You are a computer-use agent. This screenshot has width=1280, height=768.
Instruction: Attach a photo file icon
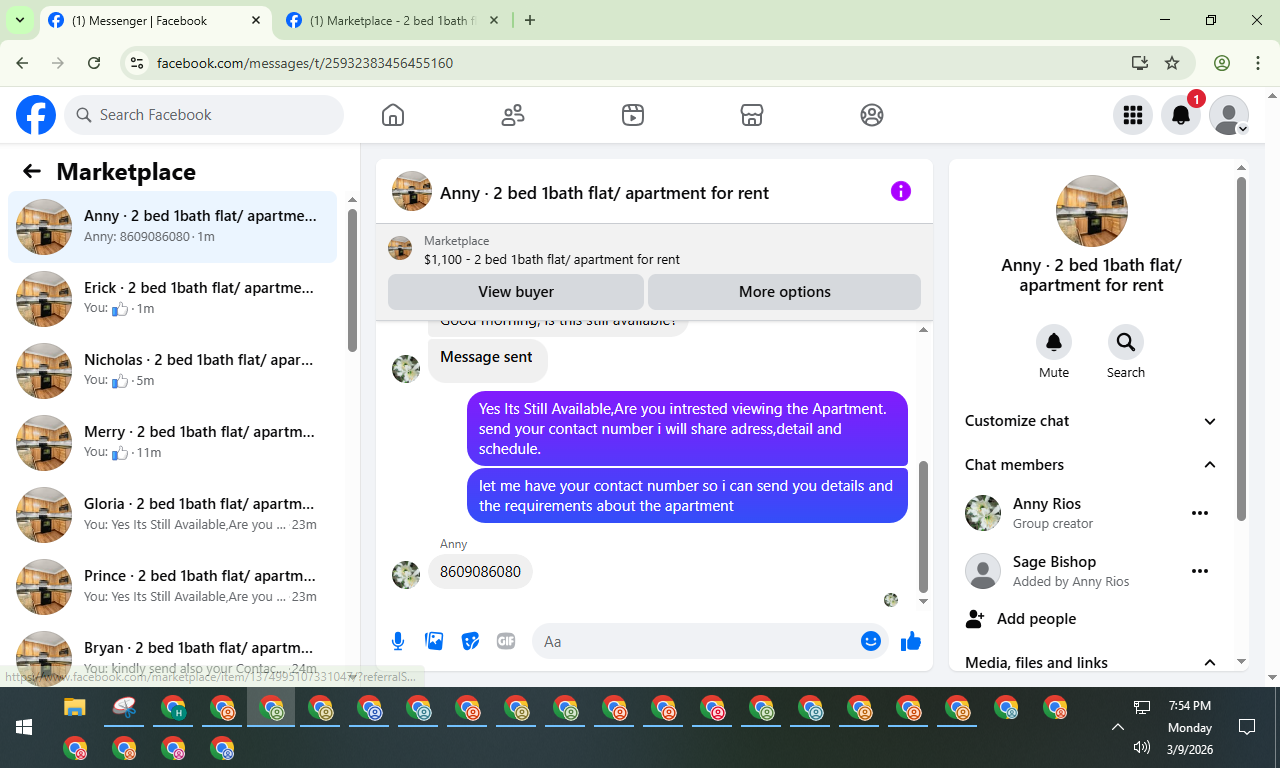click(x=434, y=641)
